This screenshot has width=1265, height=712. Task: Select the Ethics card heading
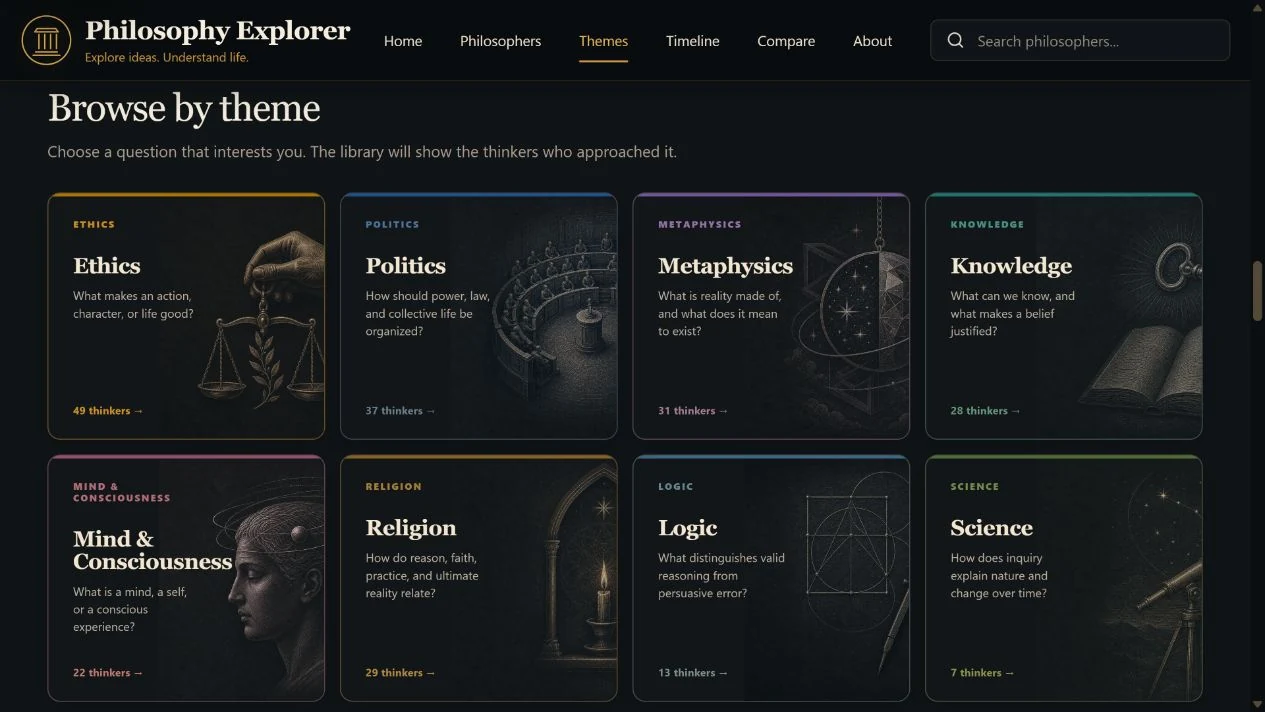point(107,266)
